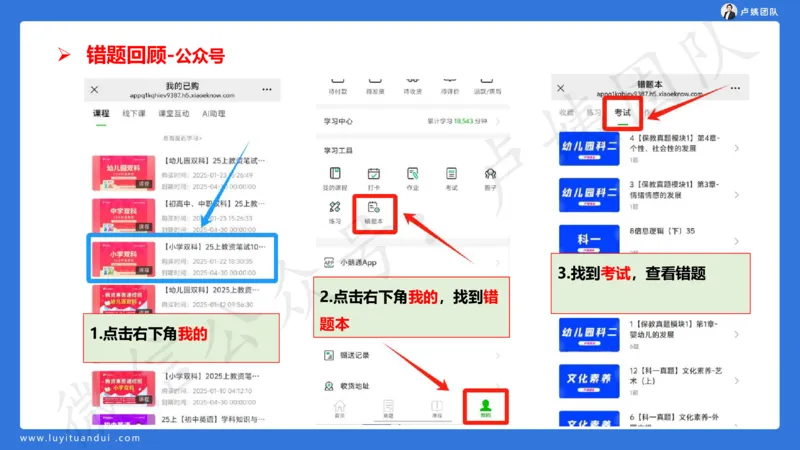Open 文化素养 thumbnail for 艺术（上）
The height and width of the screenshot is (450, 800).
pos(589,381)
